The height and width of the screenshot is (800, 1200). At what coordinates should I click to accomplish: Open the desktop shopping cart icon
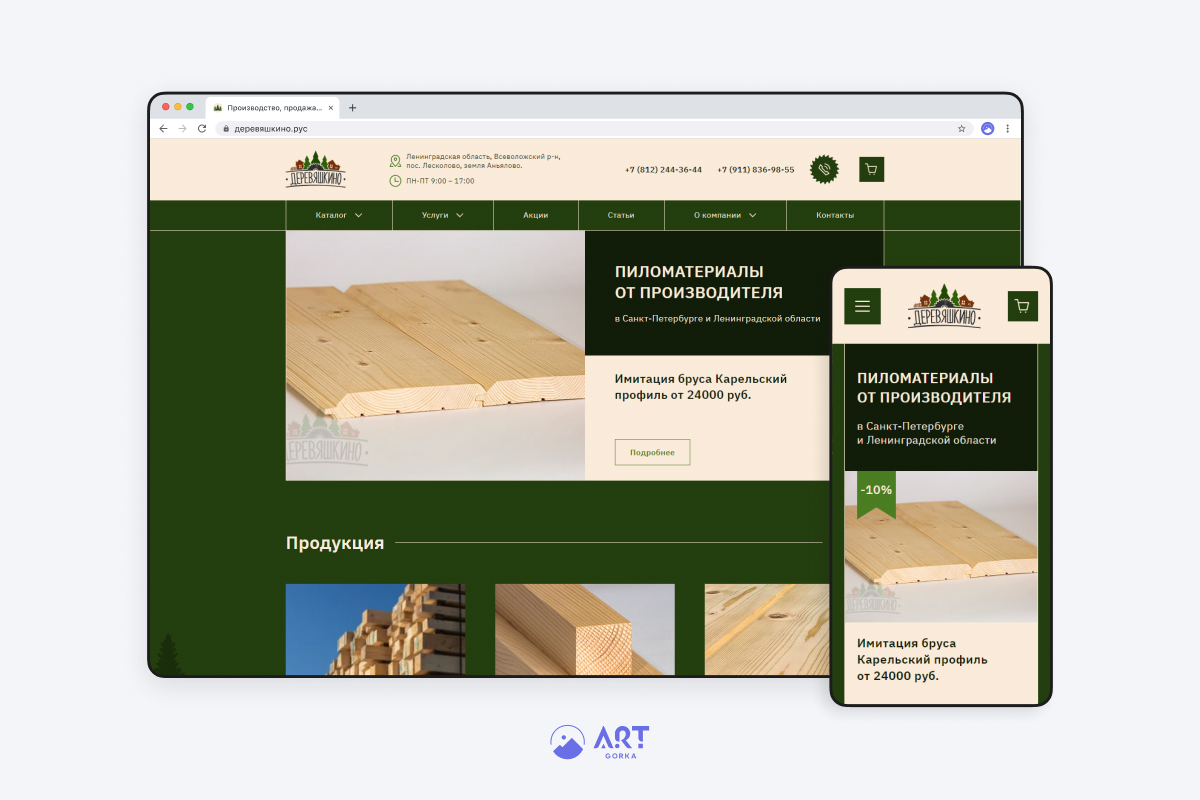point(871,169)
